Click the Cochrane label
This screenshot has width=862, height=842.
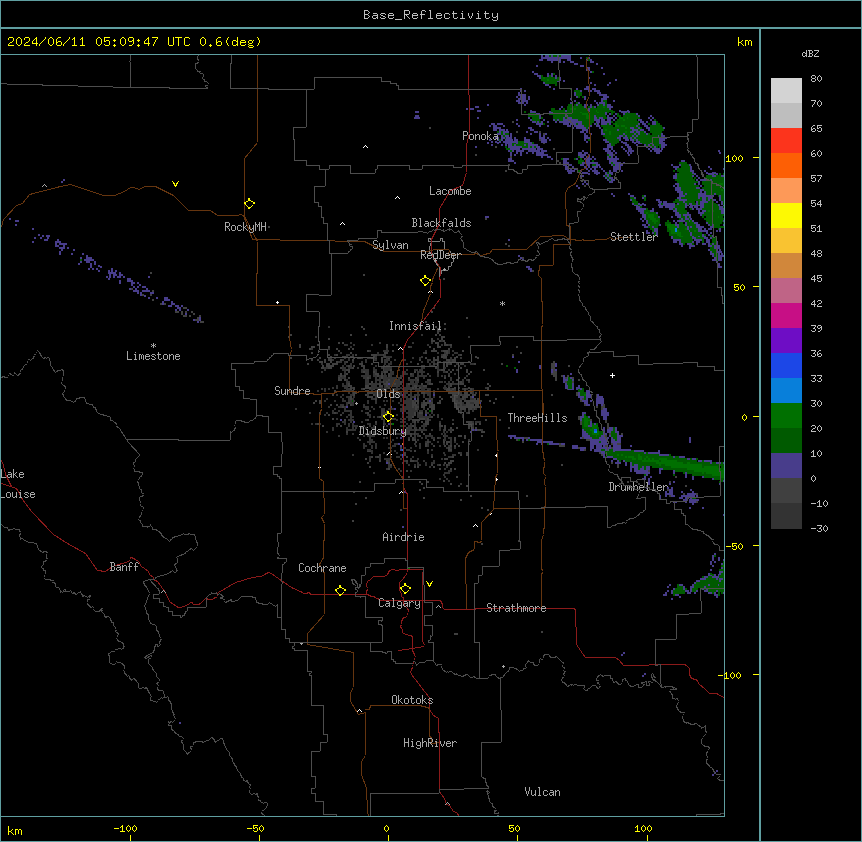coord(322,568)
